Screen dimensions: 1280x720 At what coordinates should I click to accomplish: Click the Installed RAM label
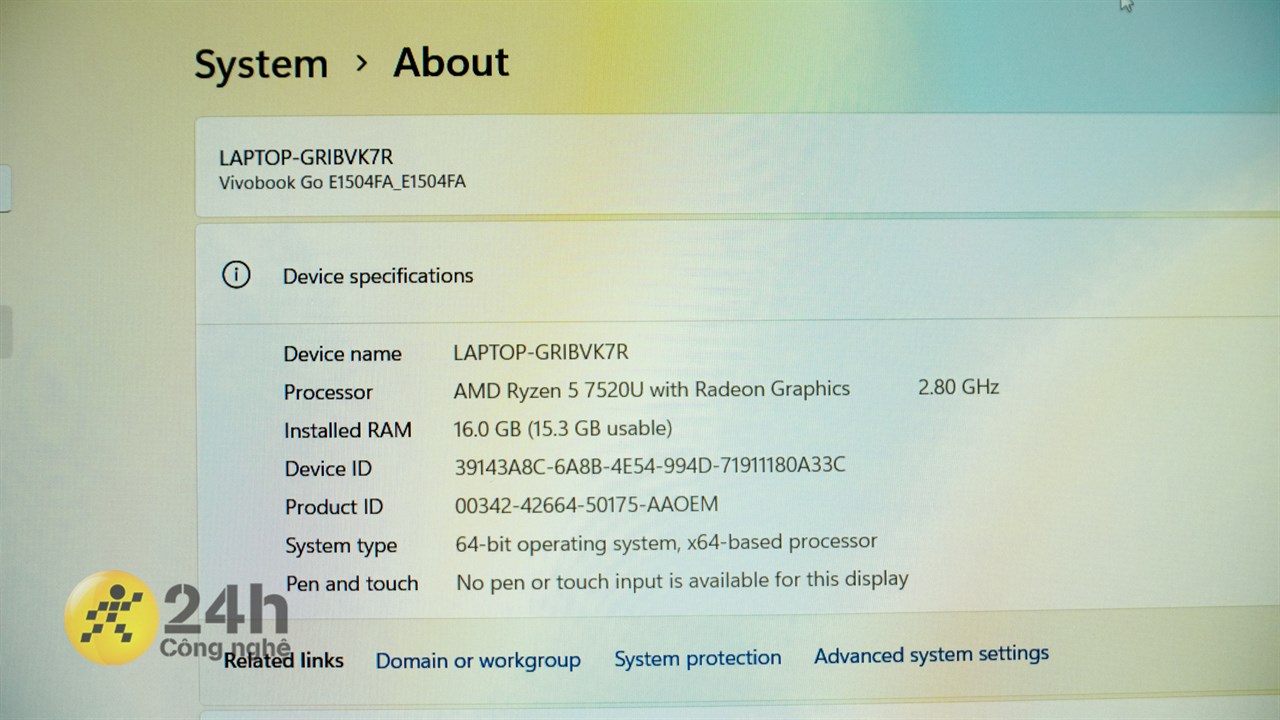coord(348,430)
